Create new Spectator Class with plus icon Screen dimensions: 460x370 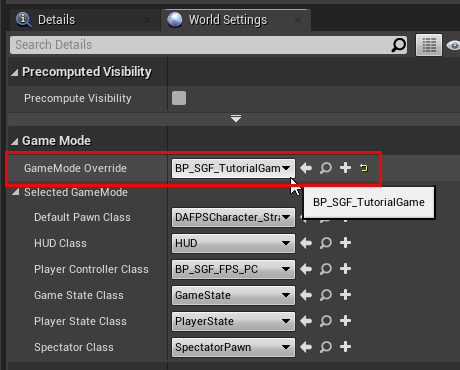point(345,347)
